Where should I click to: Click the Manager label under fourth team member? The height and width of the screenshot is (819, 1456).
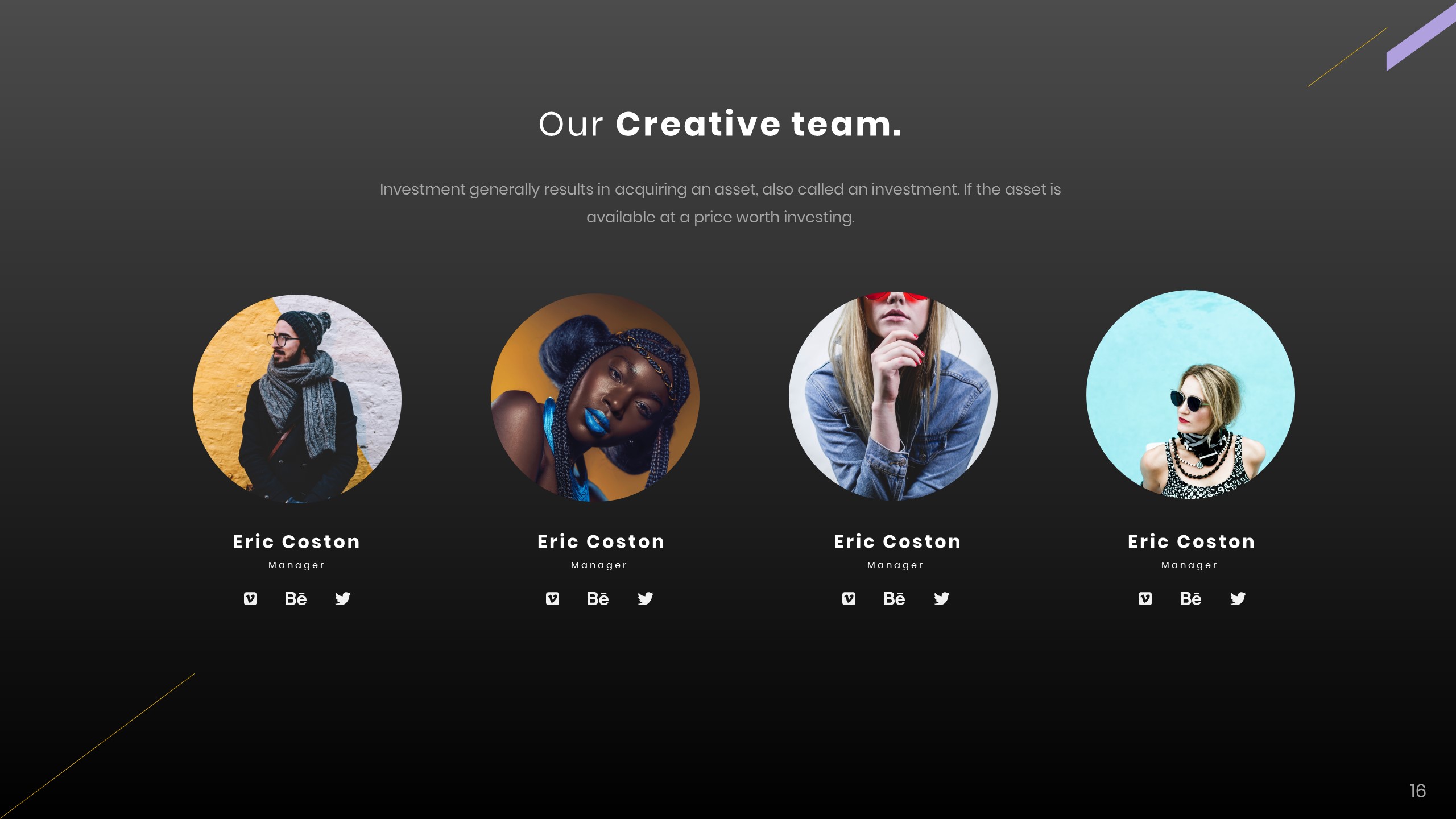[x=1189, y=565]
